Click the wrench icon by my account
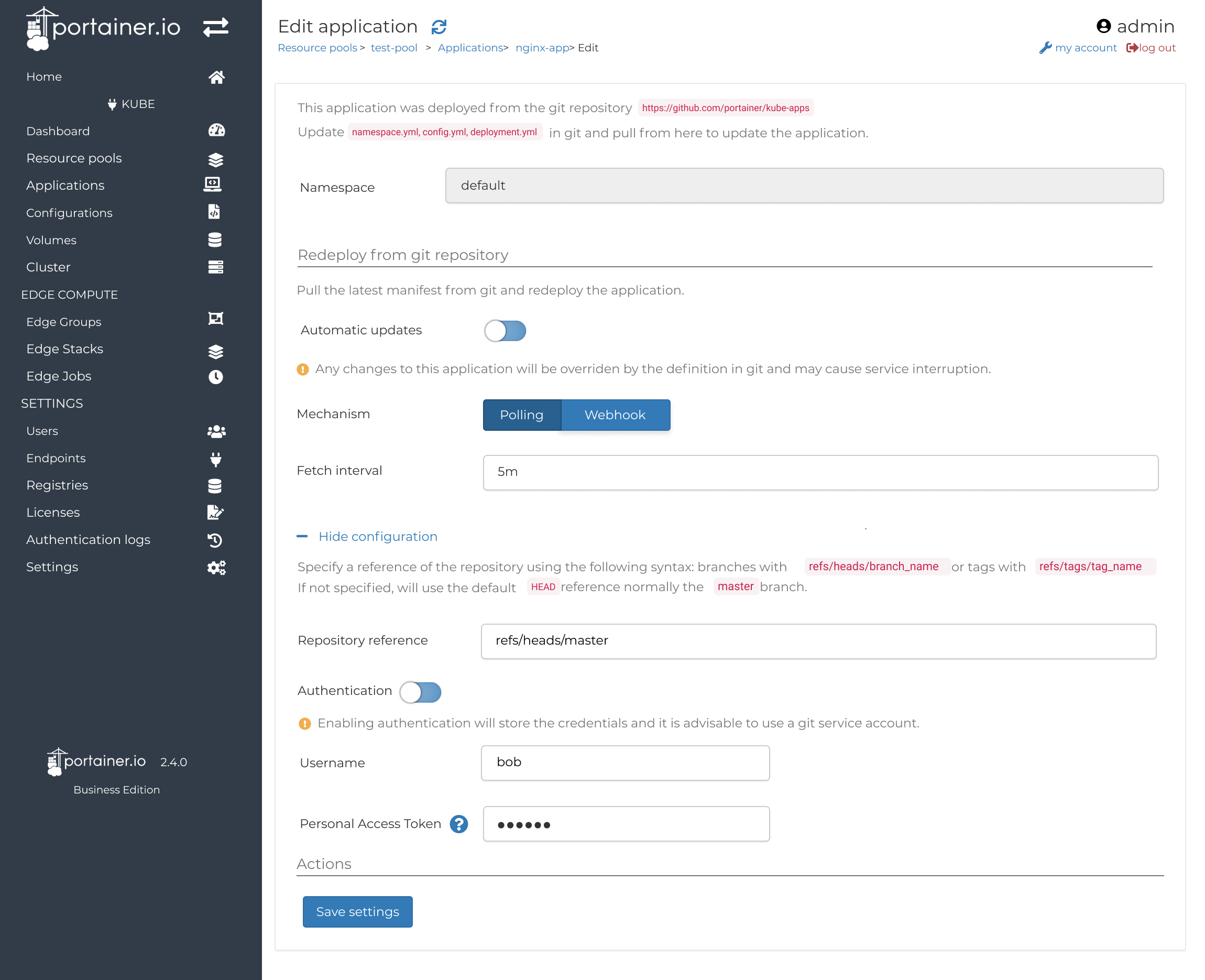Image resolution: width=1205 pixels, height=980 pixels. tap(1045, 48)
